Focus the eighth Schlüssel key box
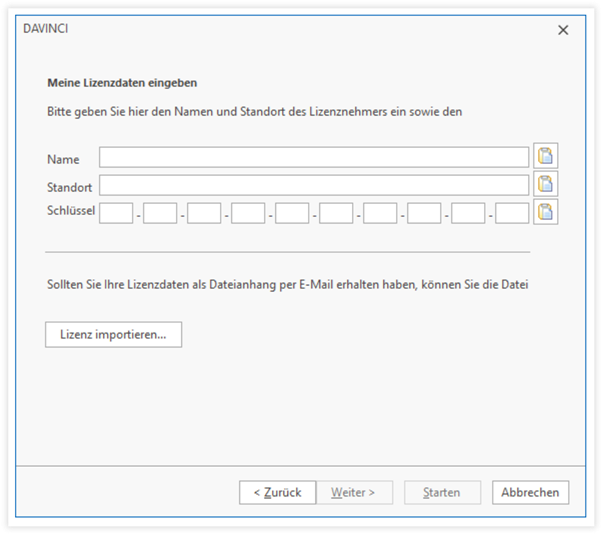This screenshot has width=602, height=534. [x=424, y=213]
